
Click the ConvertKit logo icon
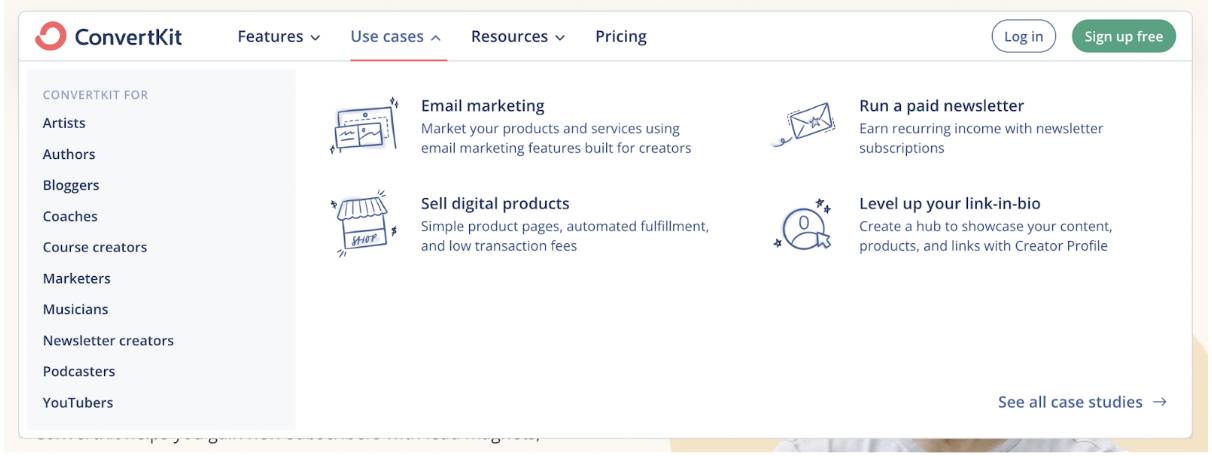pyautogui.click(x=50, y=36)
